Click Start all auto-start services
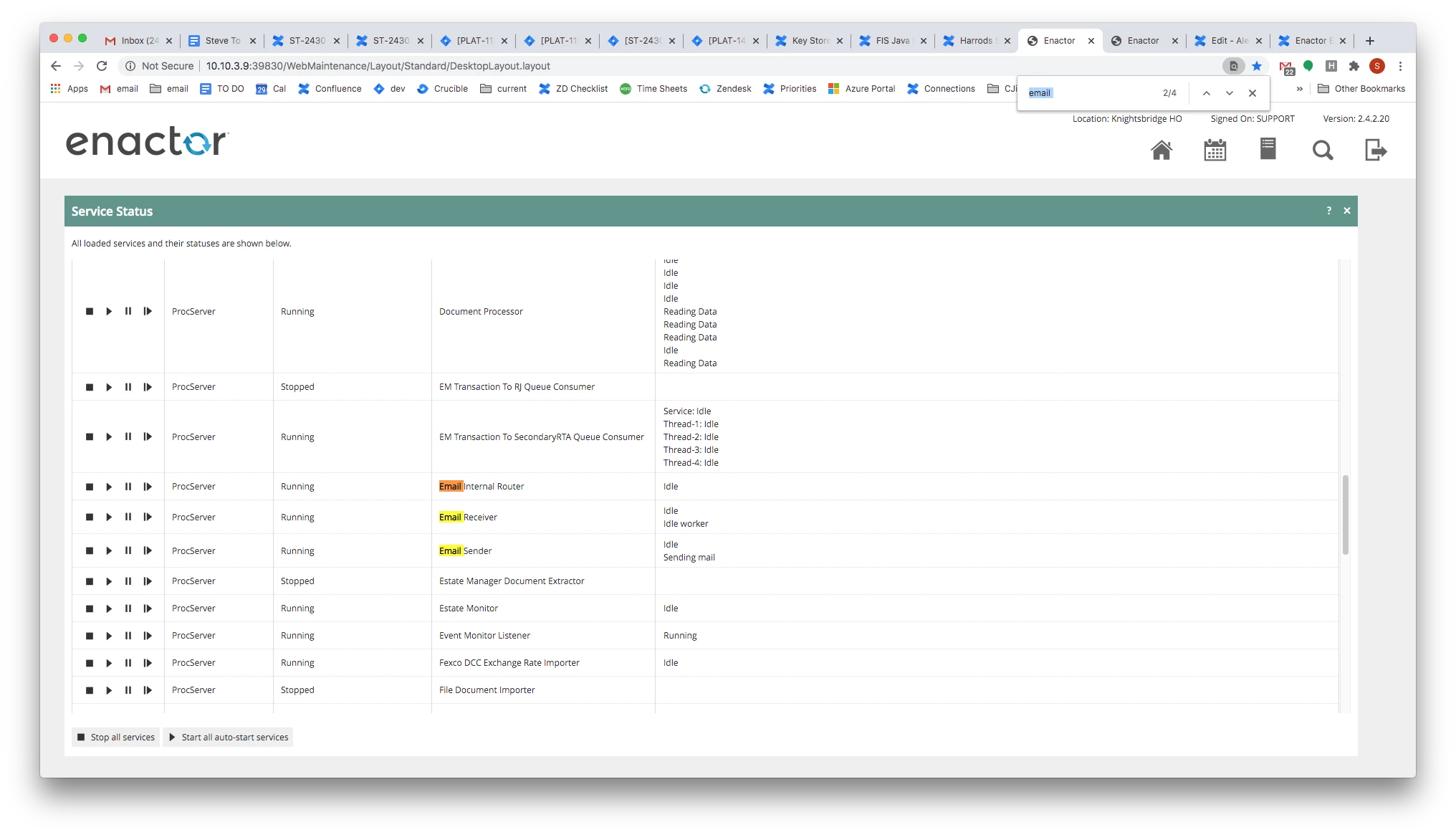1456x835 pixels. point(228,737)
